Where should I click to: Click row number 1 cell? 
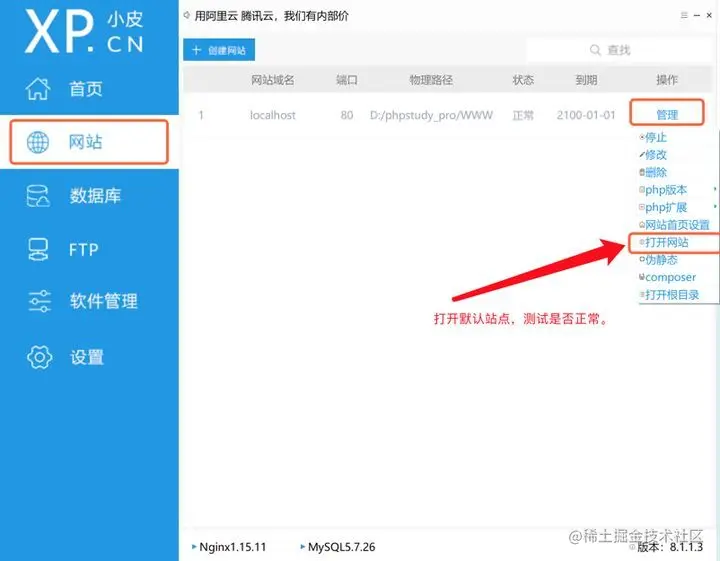click(x=201, y=115)
